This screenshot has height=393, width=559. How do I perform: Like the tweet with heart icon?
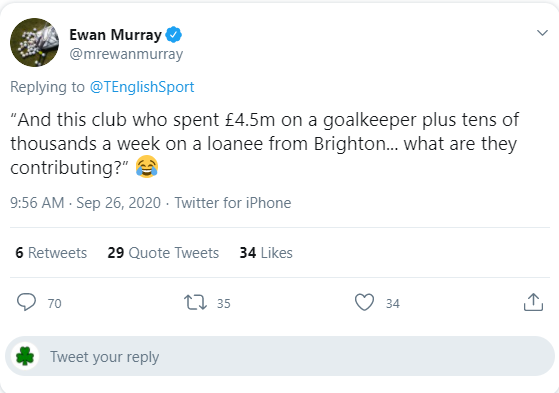(364, 302)
